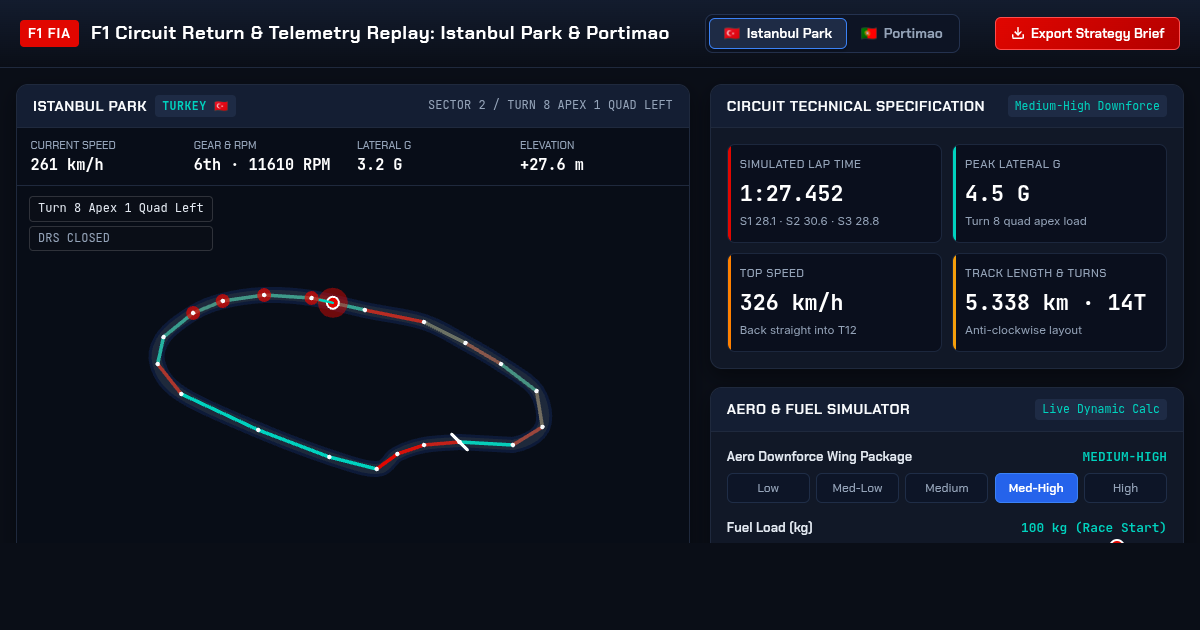The image size is (1200, 630).
Task: Click the Export Strategy Brief button
Action: pos(1087,33)
